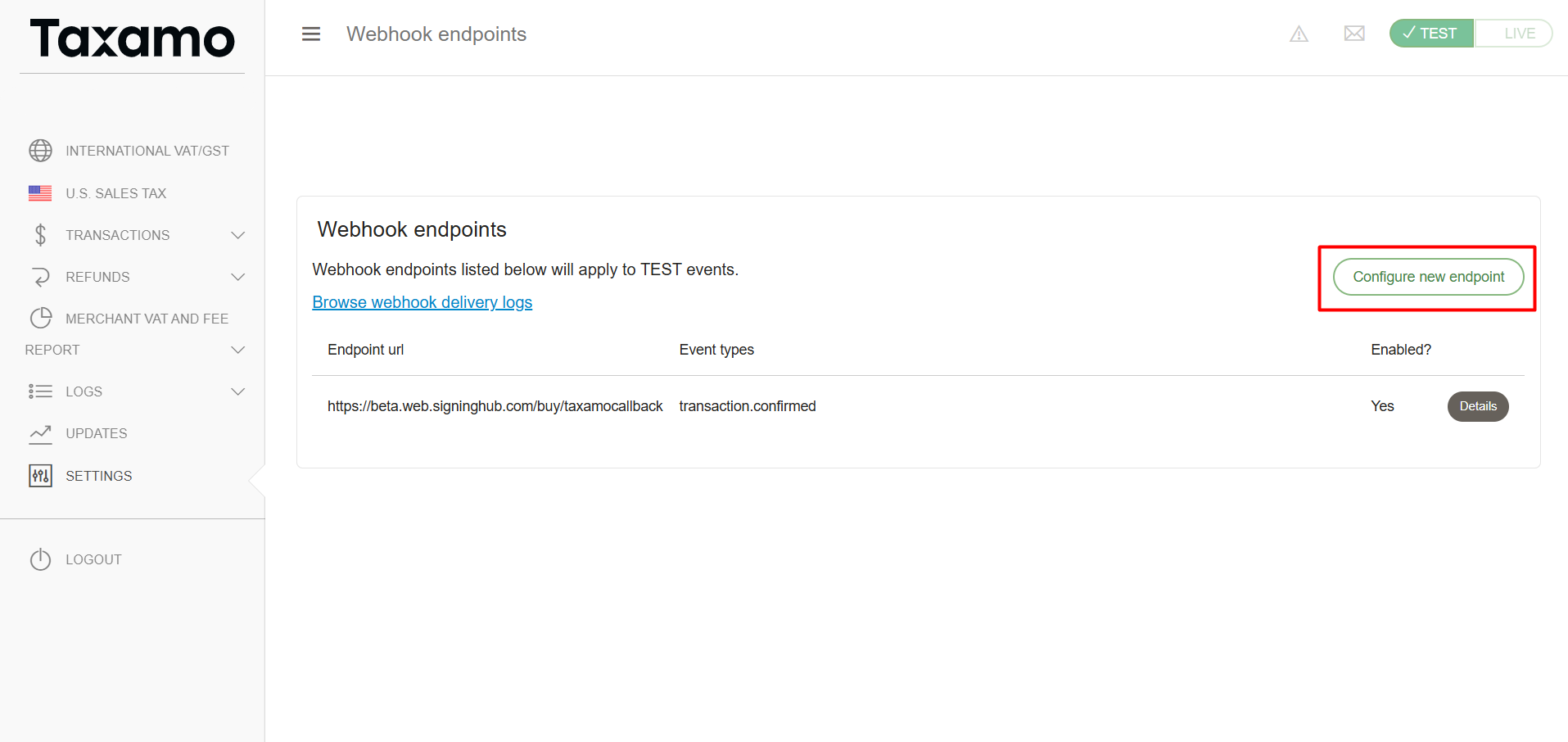Image resolution: width=1568 pixels, height=742 pixels.
Task: Switch to TEST mode
Action: click(x=1431, y=34)
